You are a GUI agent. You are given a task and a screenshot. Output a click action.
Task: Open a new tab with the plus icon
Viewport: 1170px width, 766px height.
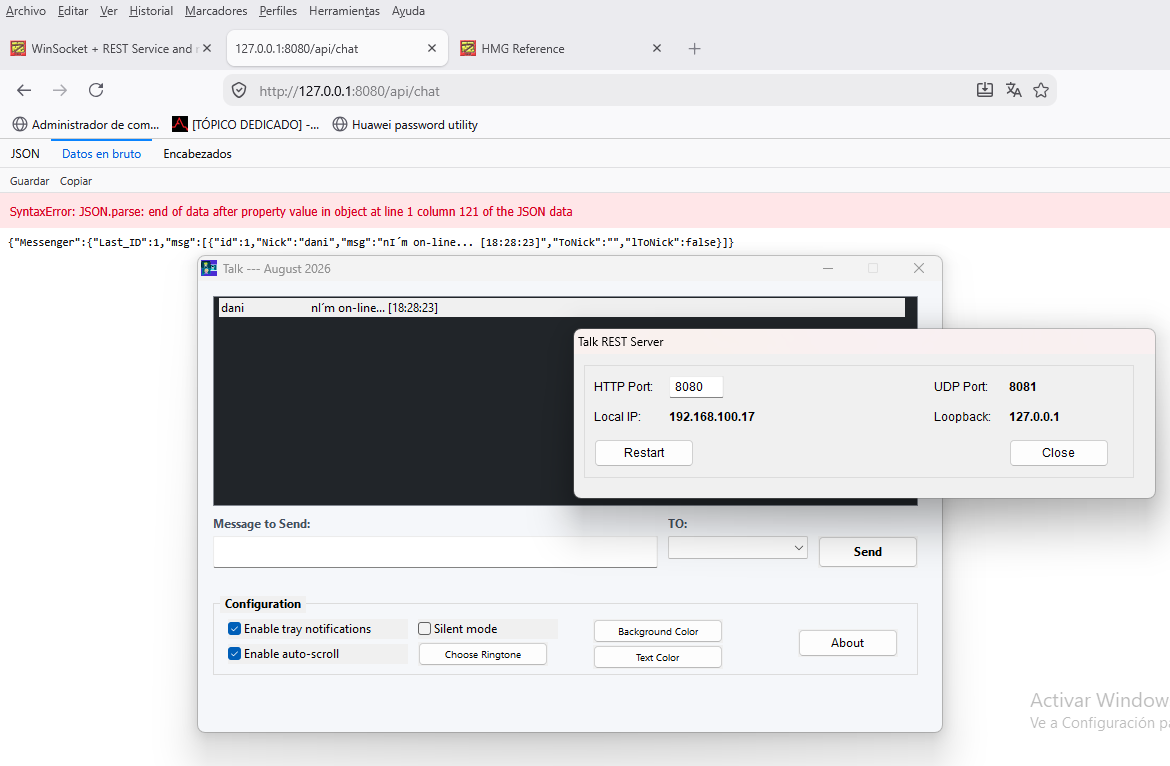tap(694, 48)
